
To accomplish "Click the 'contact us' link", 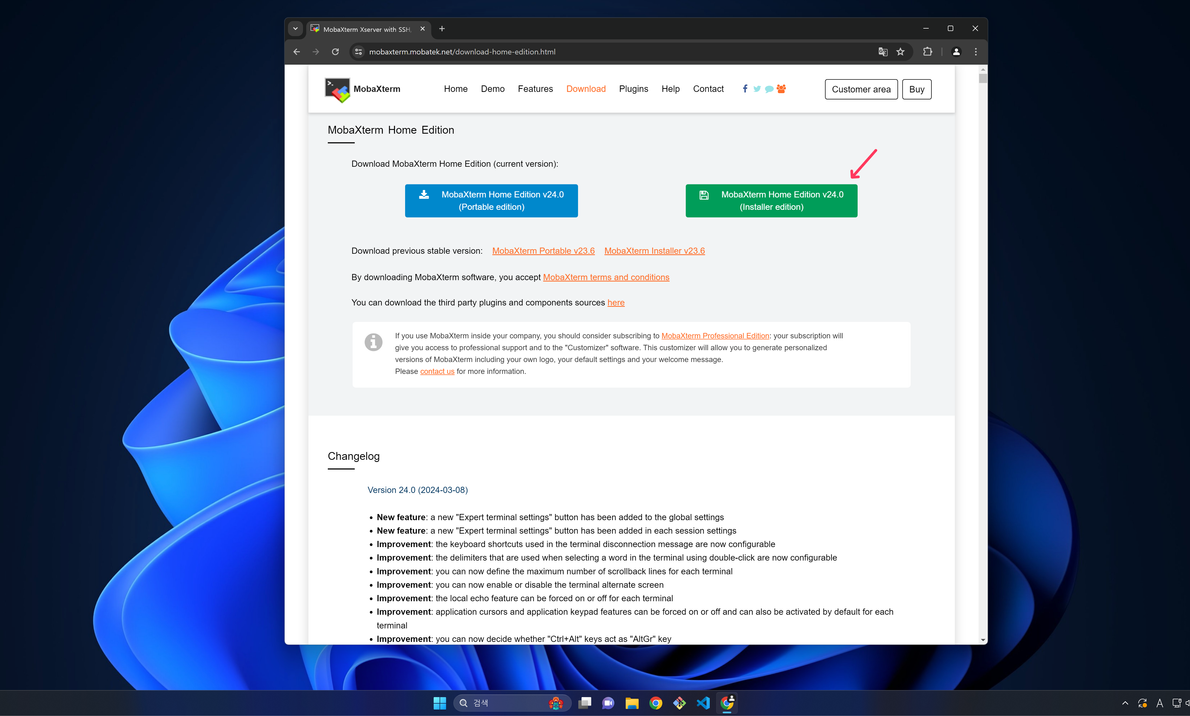I will pos(437,371).
